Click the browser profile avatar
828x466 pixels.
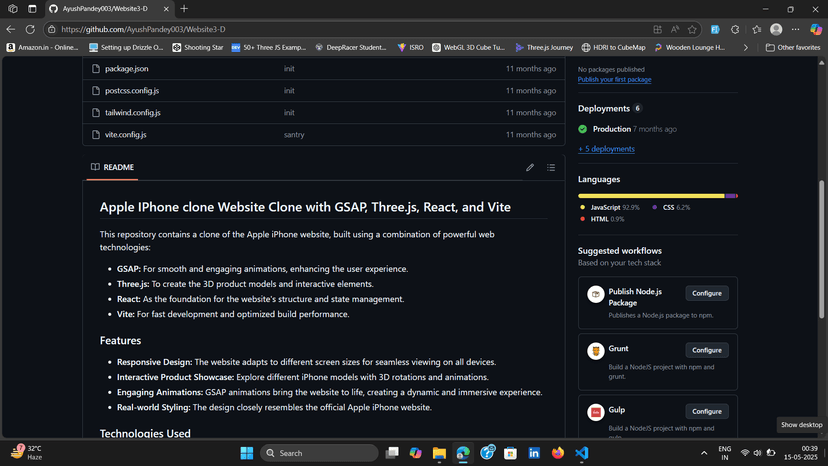pyautogui.click(x=776, y=30)
